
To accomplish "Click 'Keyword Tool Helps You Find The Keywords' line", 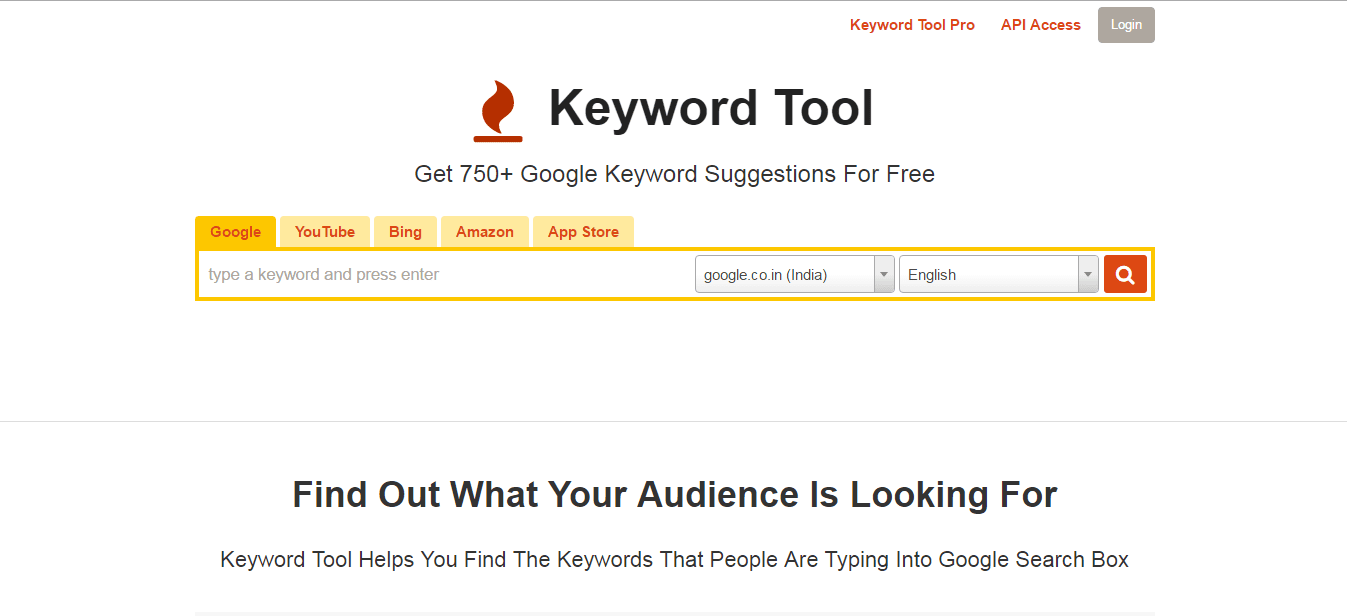I will pyautogui.click(x=674, y=560).
